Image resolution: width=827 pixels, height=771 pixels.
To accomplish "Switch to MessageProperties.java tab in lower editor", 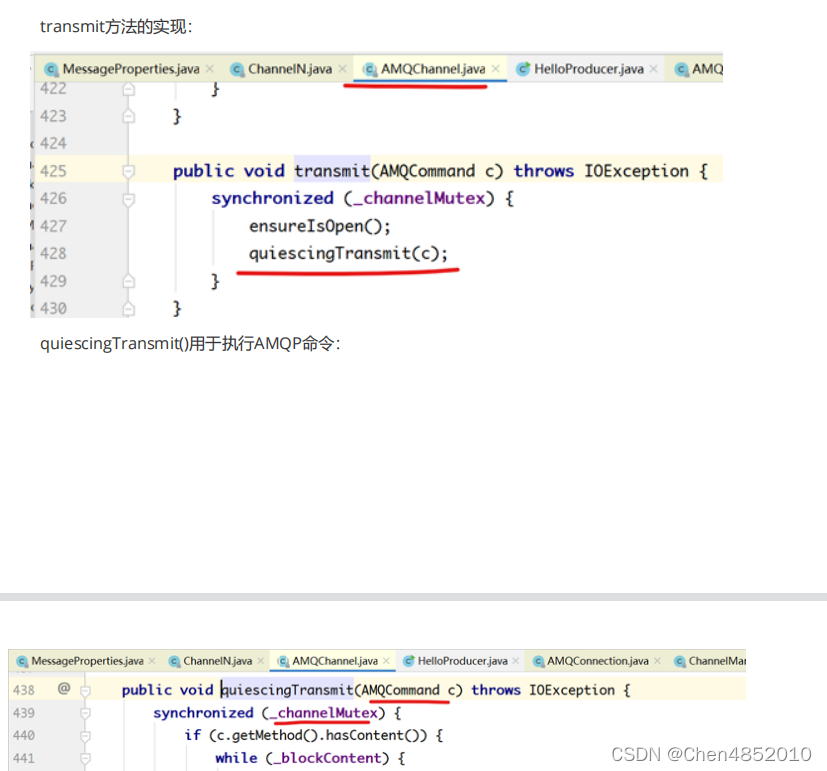I will (88, 661).
